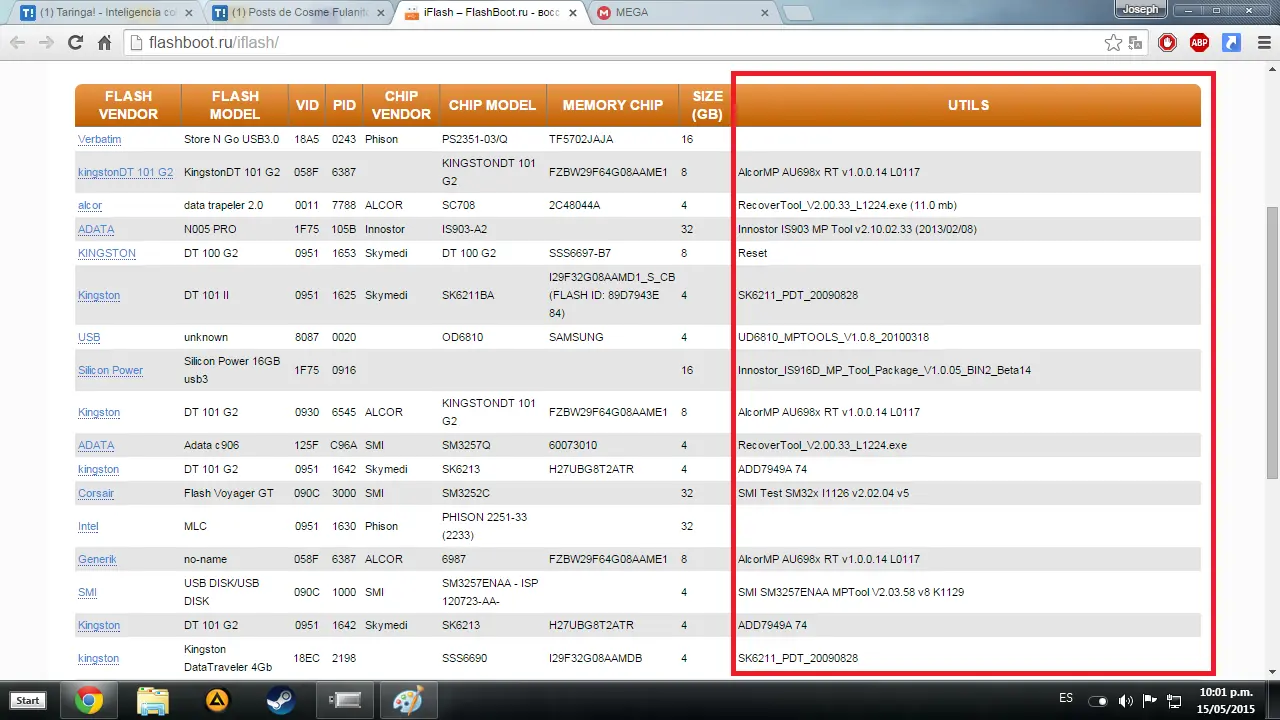This screenshot has height=720, width=1280.
Task: Close the MEGA tab
Action: coord(765,13)
